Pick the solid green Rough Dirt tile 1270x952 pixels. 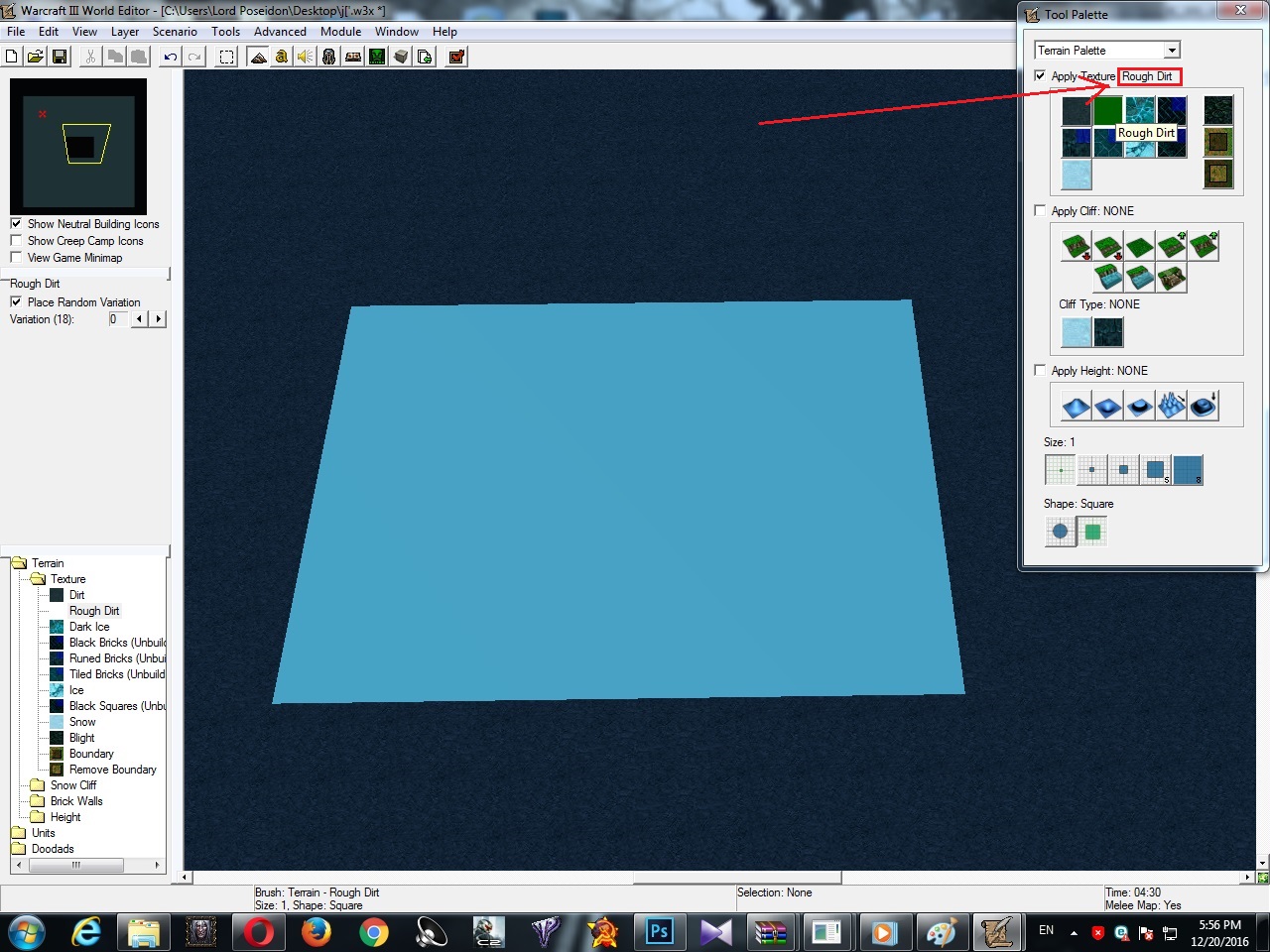tap(1108, 111)
